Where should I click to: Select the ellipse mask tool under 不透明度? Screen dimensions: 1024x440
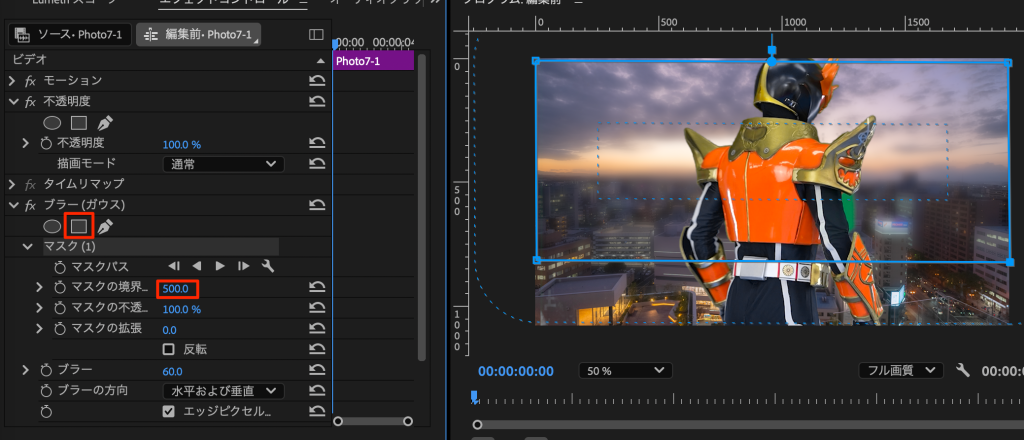[52, 123]
